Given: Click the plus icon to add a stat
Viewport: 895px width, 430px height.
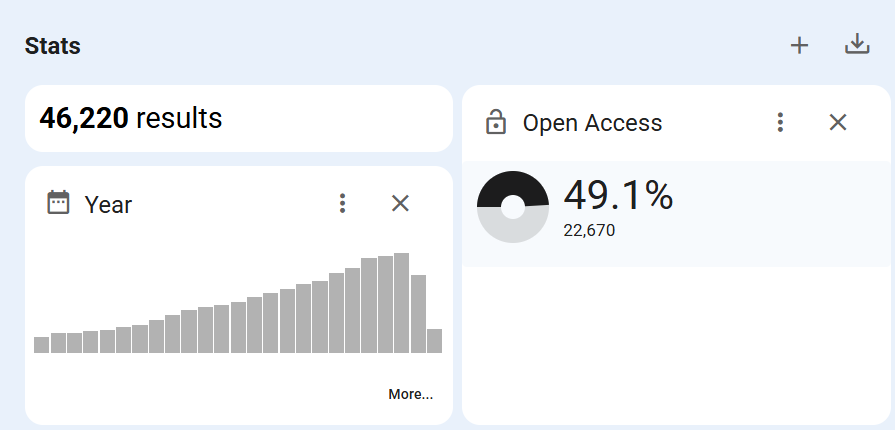Looking at the screenshot, I should point(799,45).
